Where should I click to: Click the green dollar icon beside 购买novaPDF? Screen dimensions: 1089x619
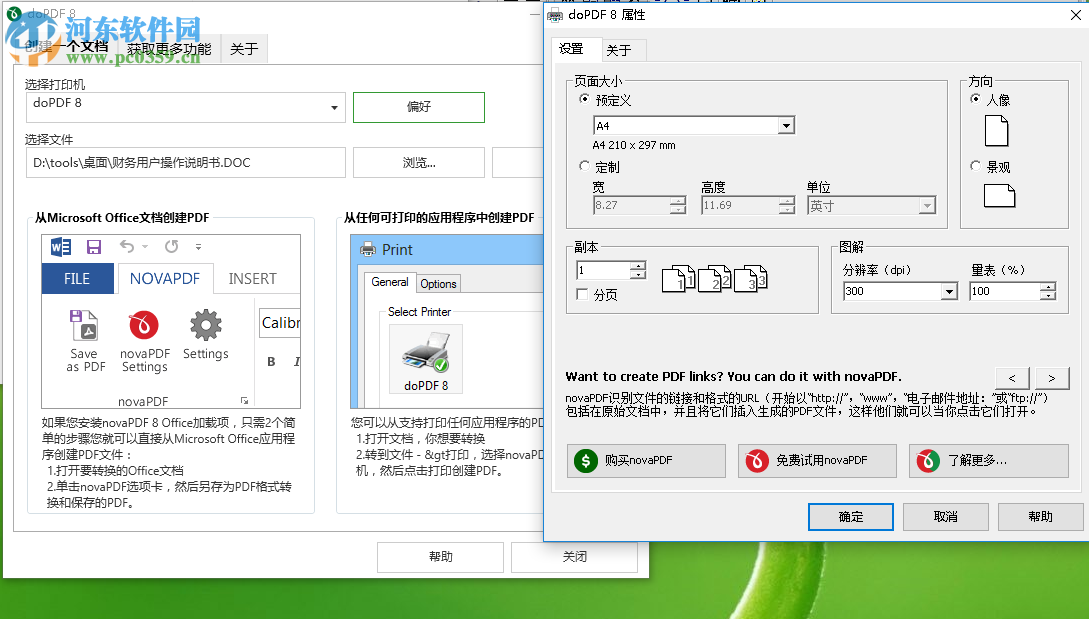pos(585,461)
